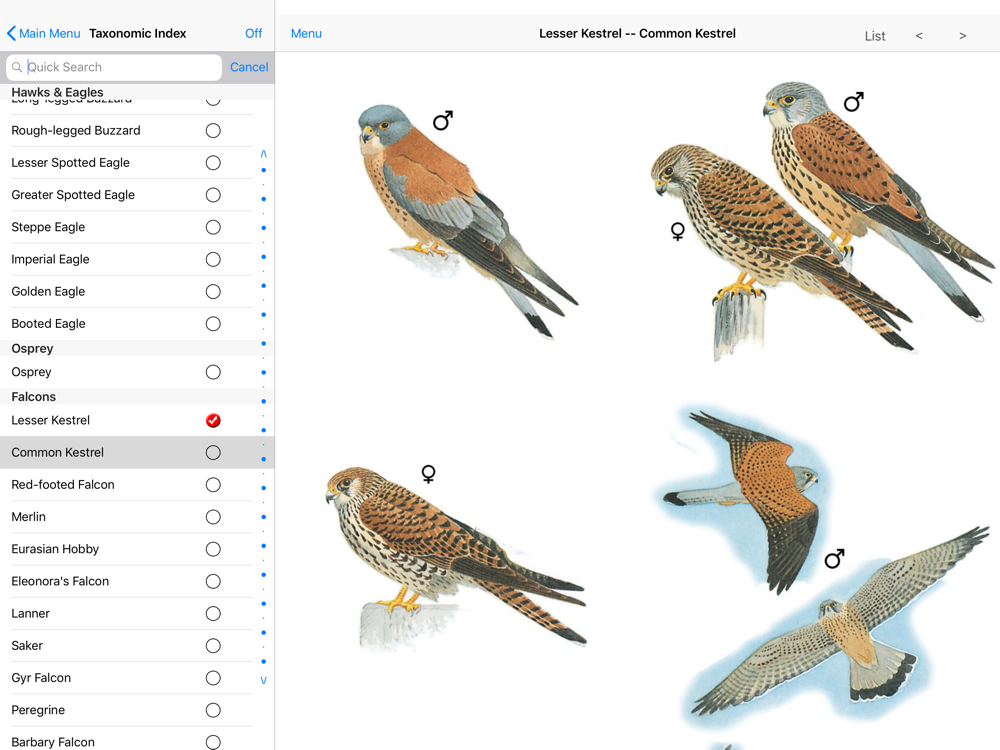This screenshot has width=1000, height=750.
Task: Open the Lanner entry
Action: pos(30,614)
